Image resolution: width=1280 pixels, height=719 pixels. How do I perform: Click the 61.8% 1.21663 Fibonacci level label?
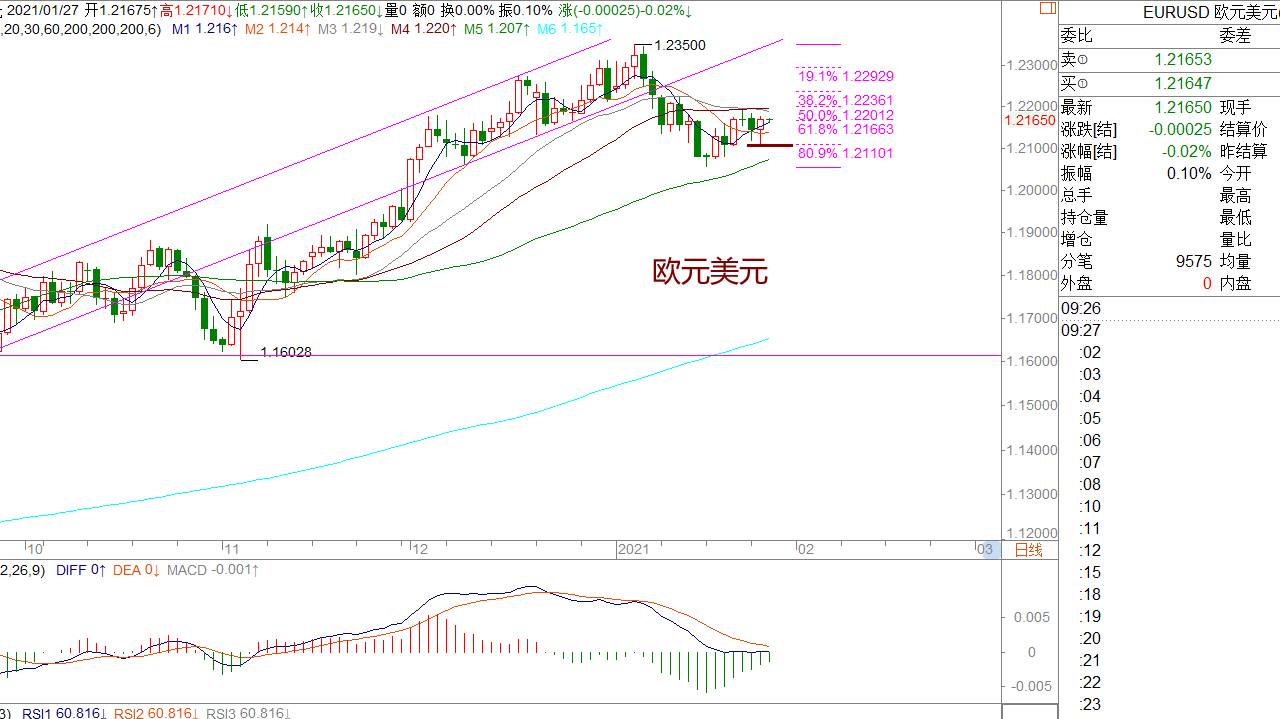(846, 129)
